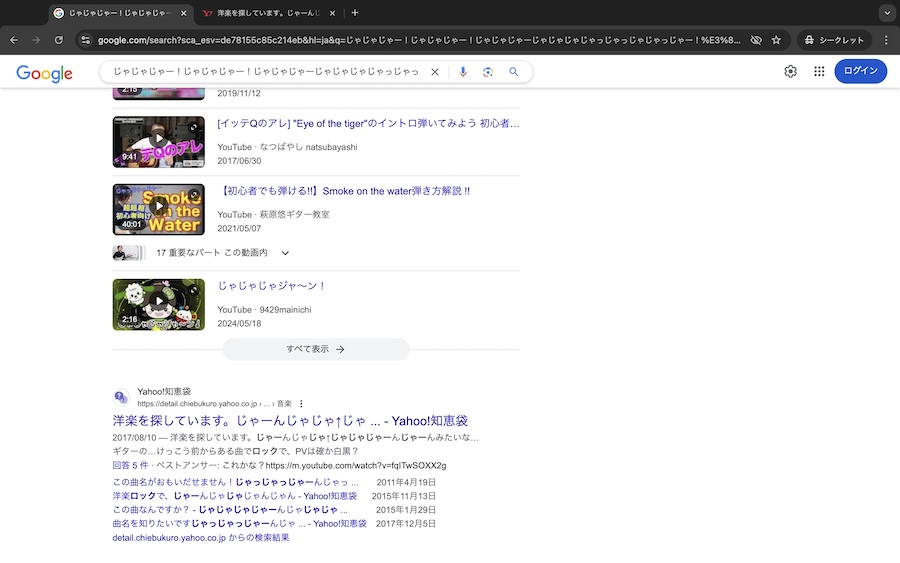Play the Smoke on the Water video thumbnail

(x=158, y=209)
